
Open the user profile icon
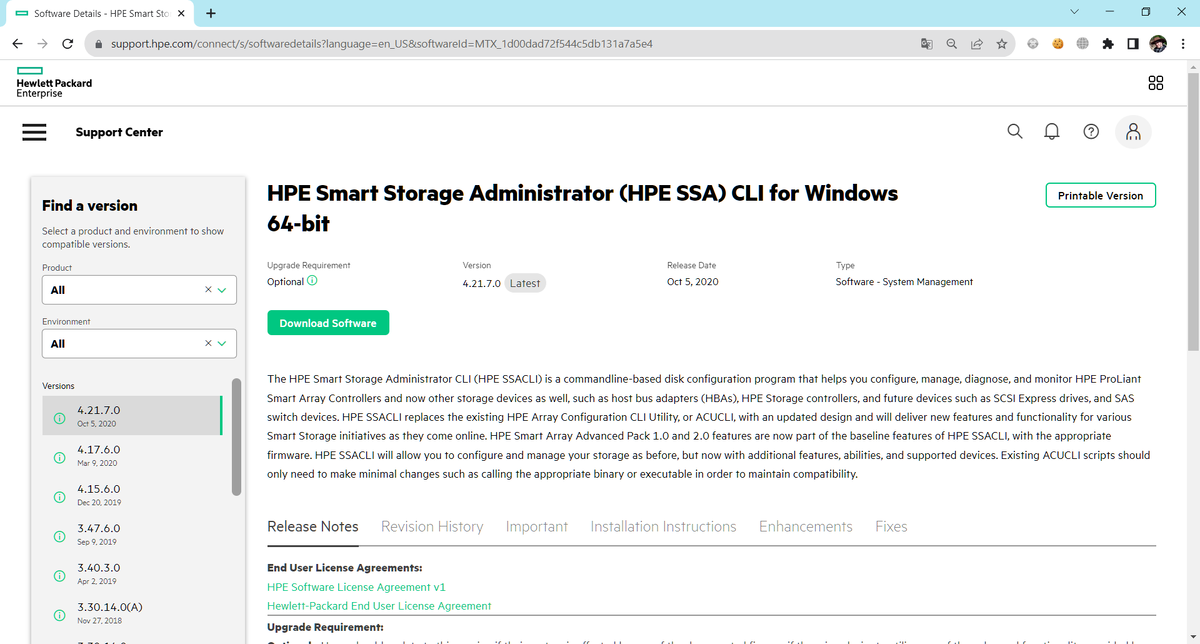(1133, 132)
